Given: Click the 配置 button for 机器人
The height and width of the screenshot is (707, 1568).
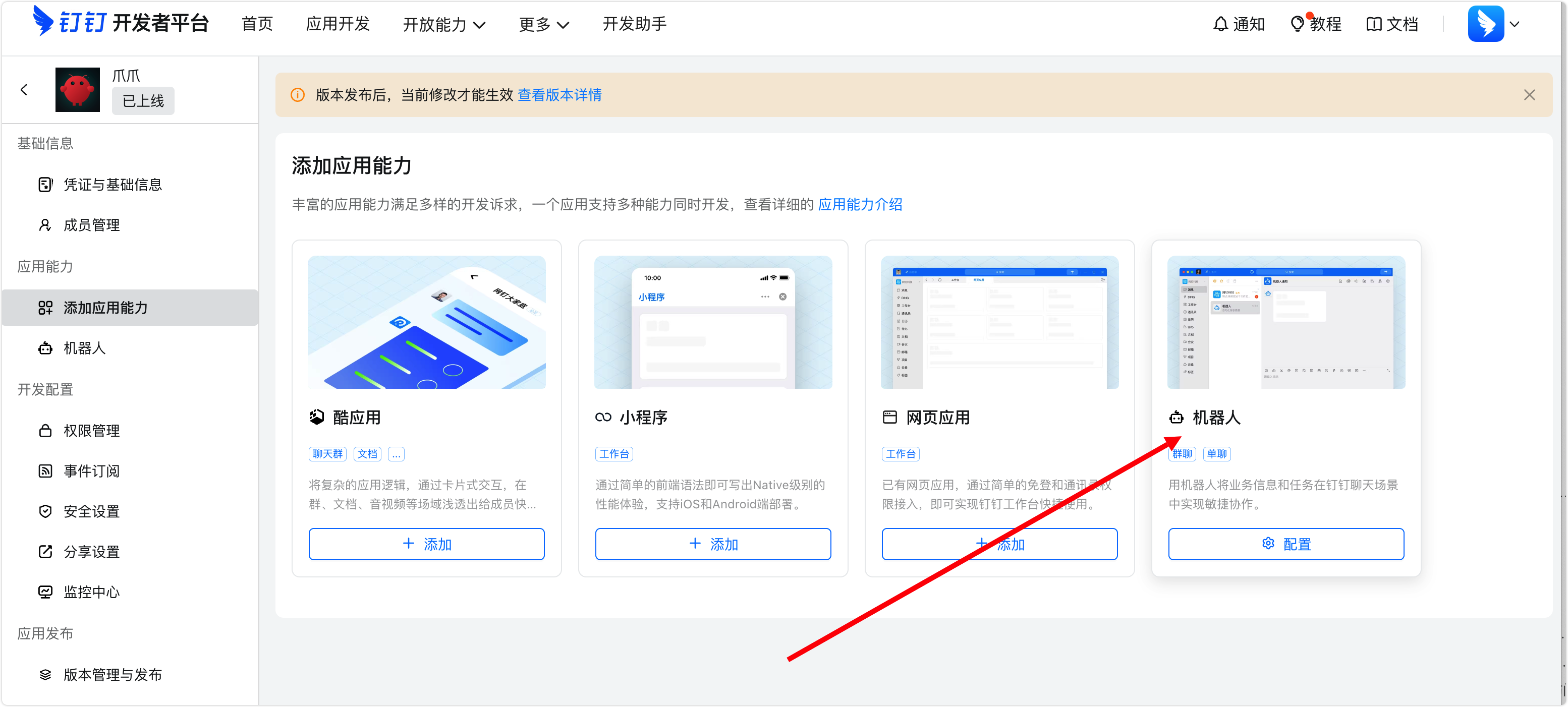Looking at the screenshot, I should [x=1285, y=544].
